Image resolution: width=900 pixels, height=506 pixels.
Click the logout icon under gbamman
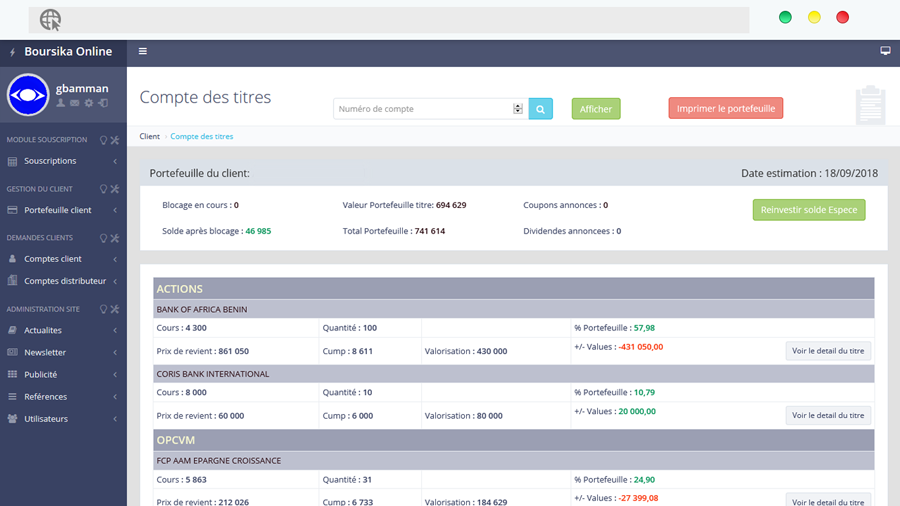103,103
